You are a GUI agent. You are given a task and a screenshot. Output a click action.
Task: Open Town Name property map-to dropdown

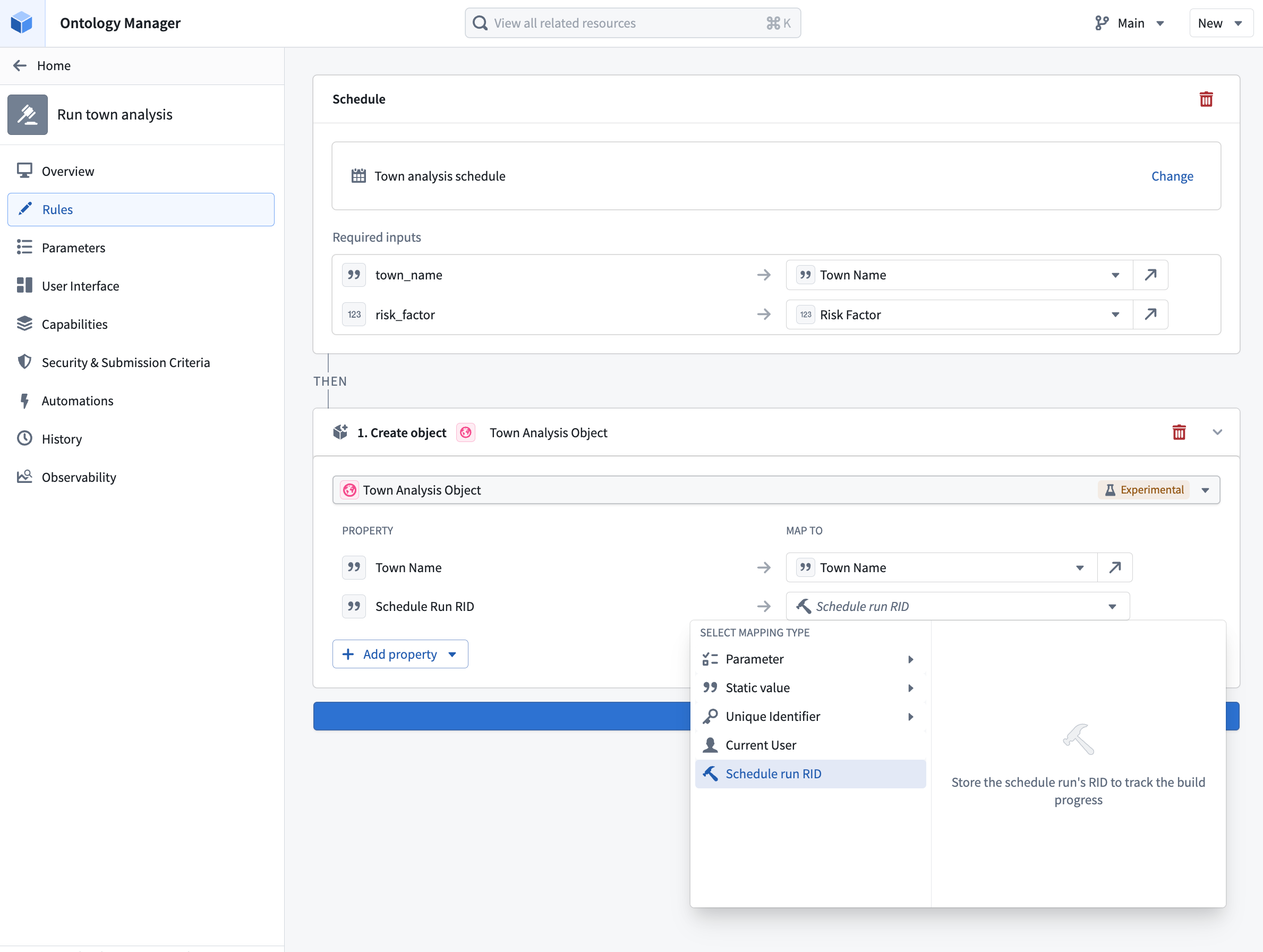tap(942, 568)
